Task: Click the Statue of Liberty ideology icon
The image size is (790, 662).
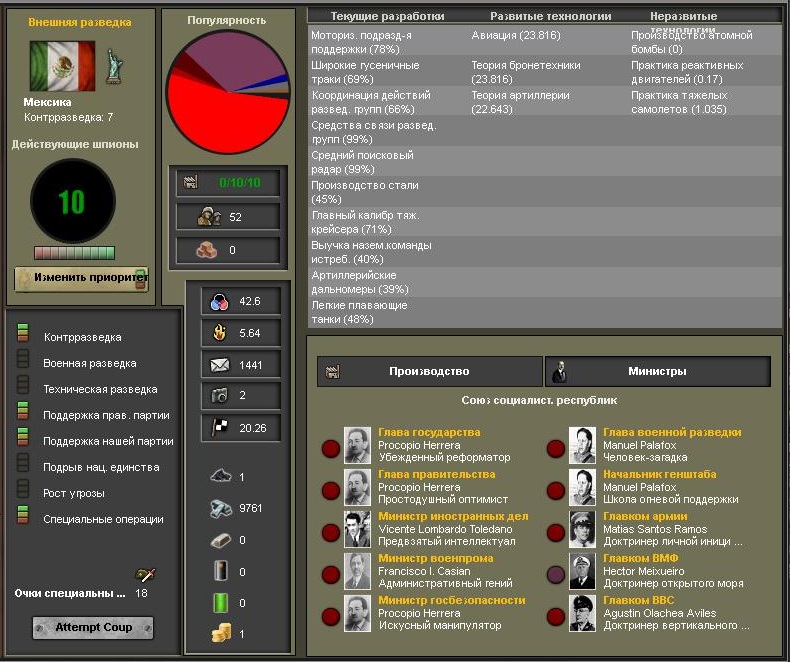Action: coord(114,67)
